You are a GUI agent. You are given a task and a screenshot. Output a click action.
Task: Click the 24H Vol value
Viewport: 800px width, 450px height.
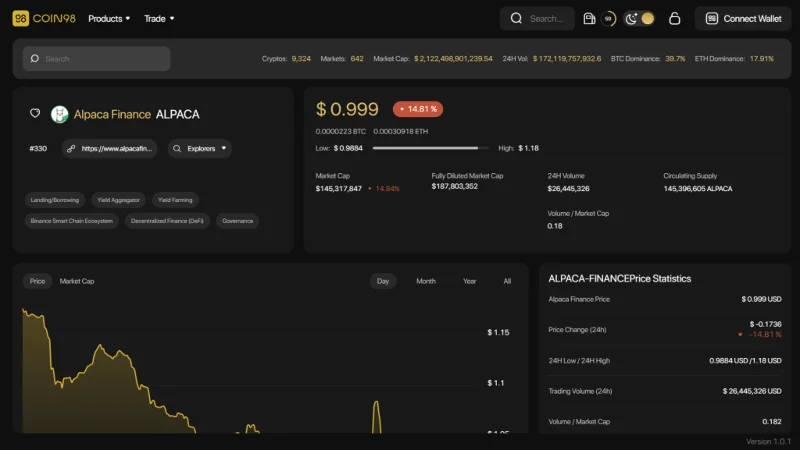pos(567,59)
